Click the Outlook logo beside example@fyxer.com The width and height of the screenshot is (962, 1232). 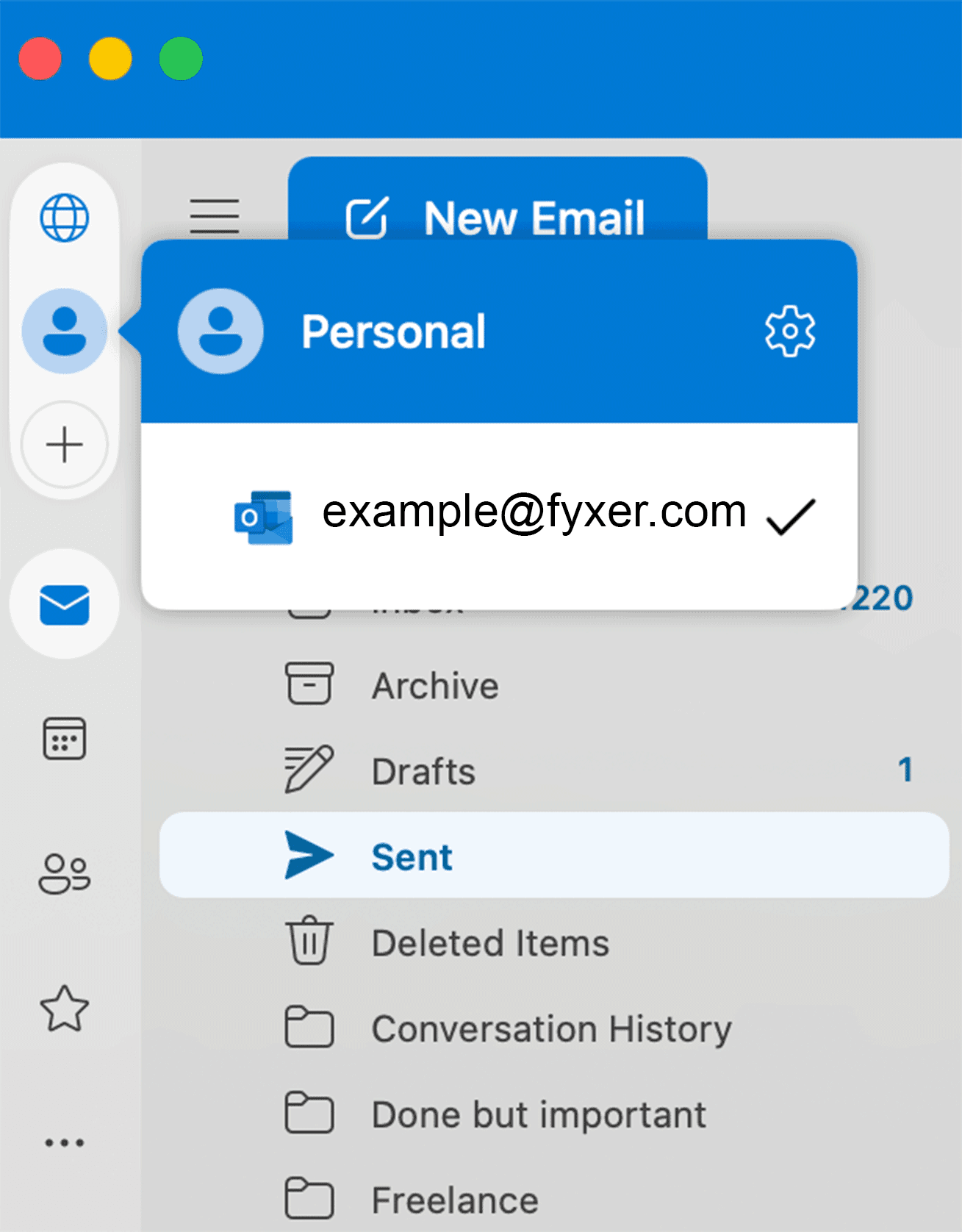(263, 517)
